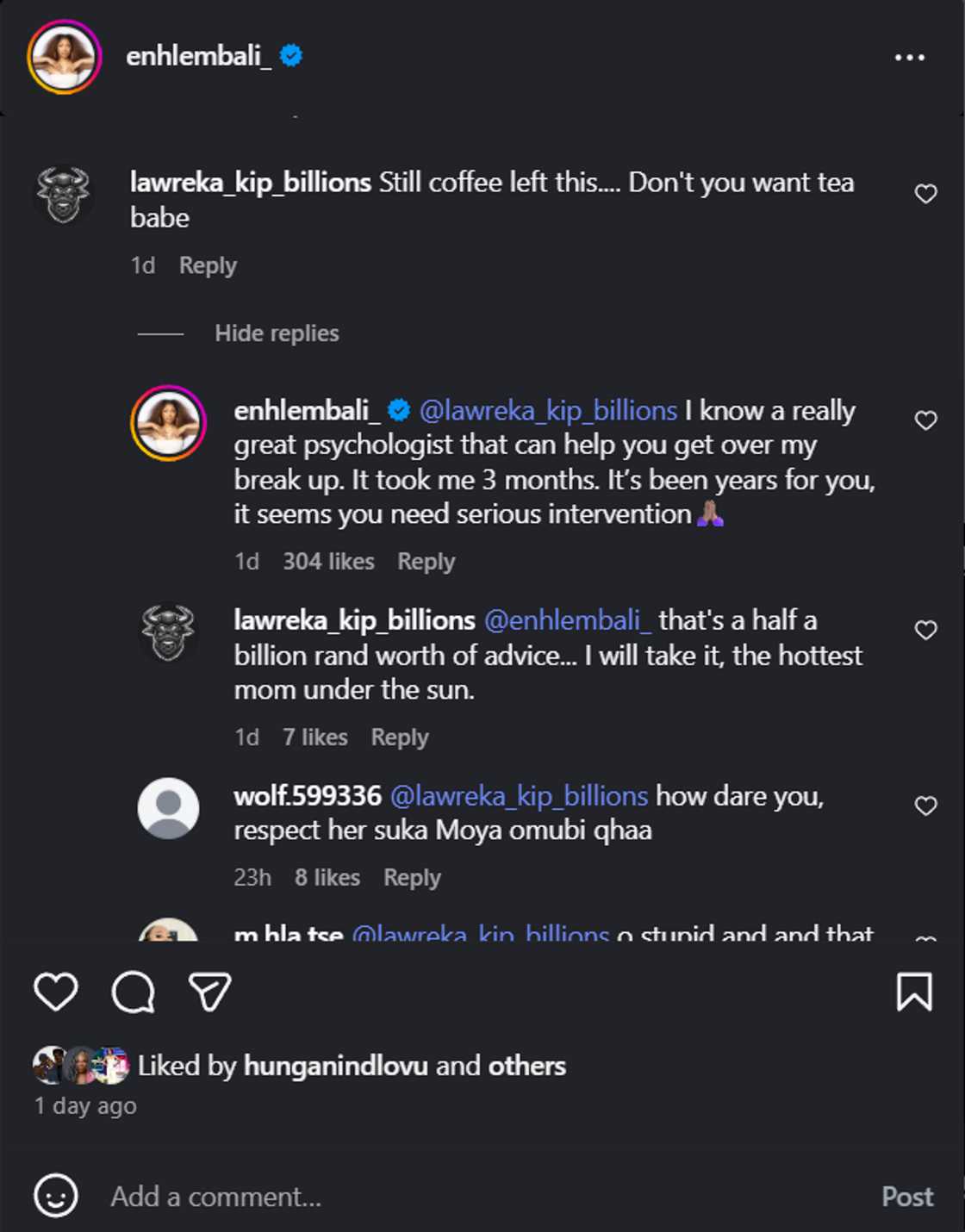
Task: Like lawreka_kip_billions' coffee comment
Action: 925,194
